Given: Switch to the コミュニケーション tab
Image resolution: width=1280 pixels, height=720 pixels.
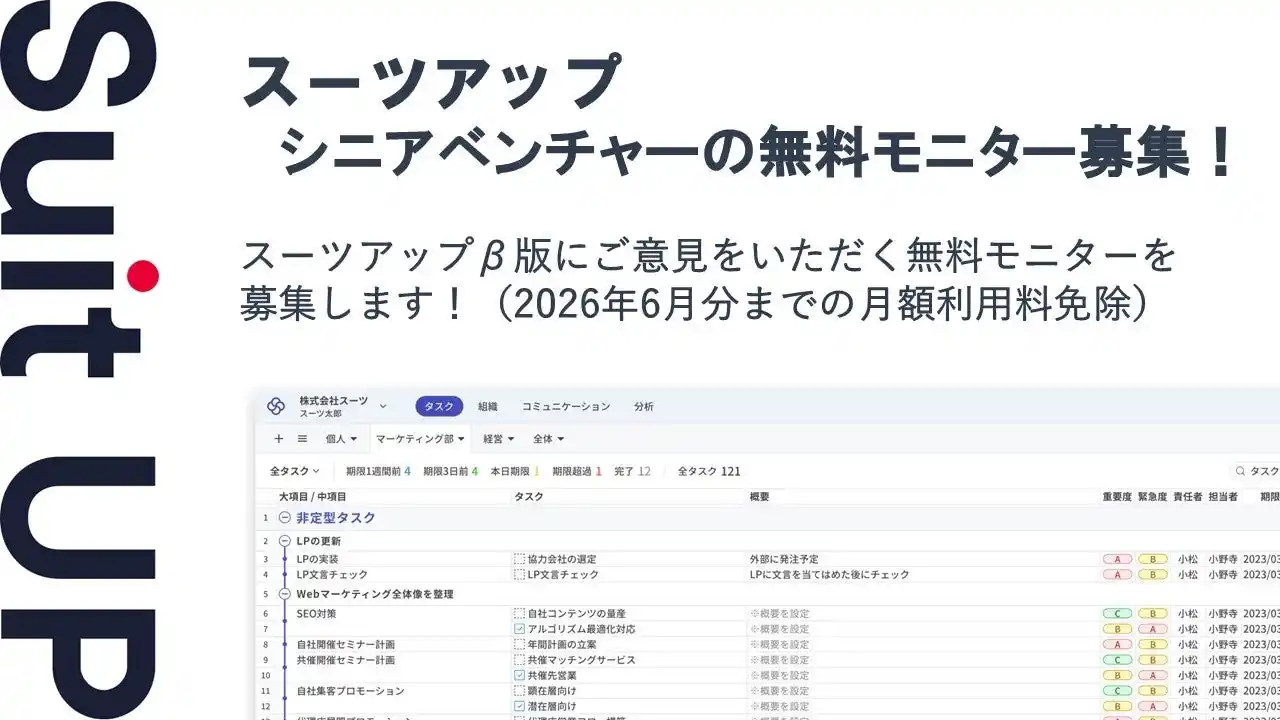Looking at the screenshot, I should [x=567, y=405].
